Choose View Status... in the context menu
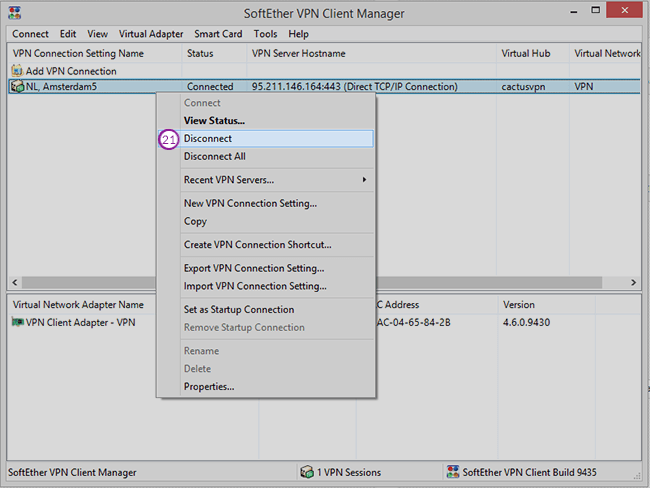 coord(265,121)
